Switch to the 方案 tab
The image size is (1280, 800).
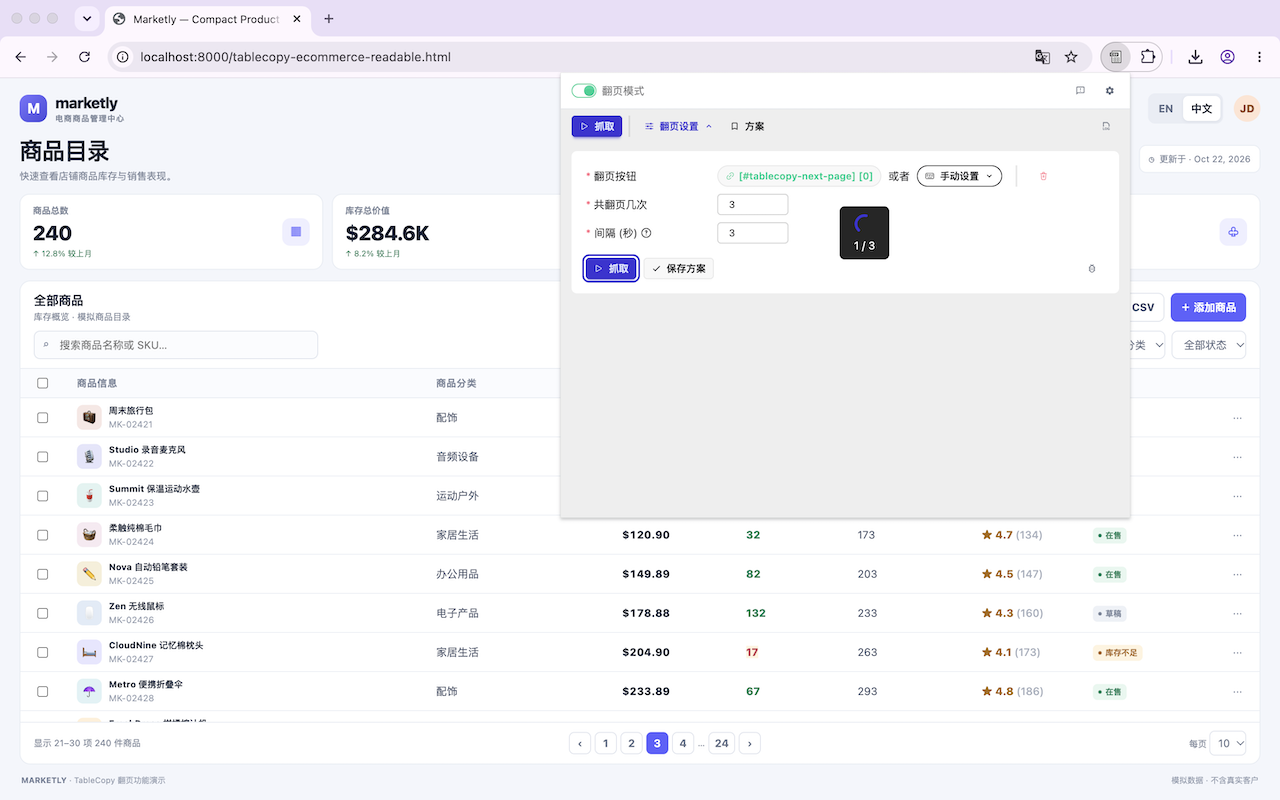point(747,127)
